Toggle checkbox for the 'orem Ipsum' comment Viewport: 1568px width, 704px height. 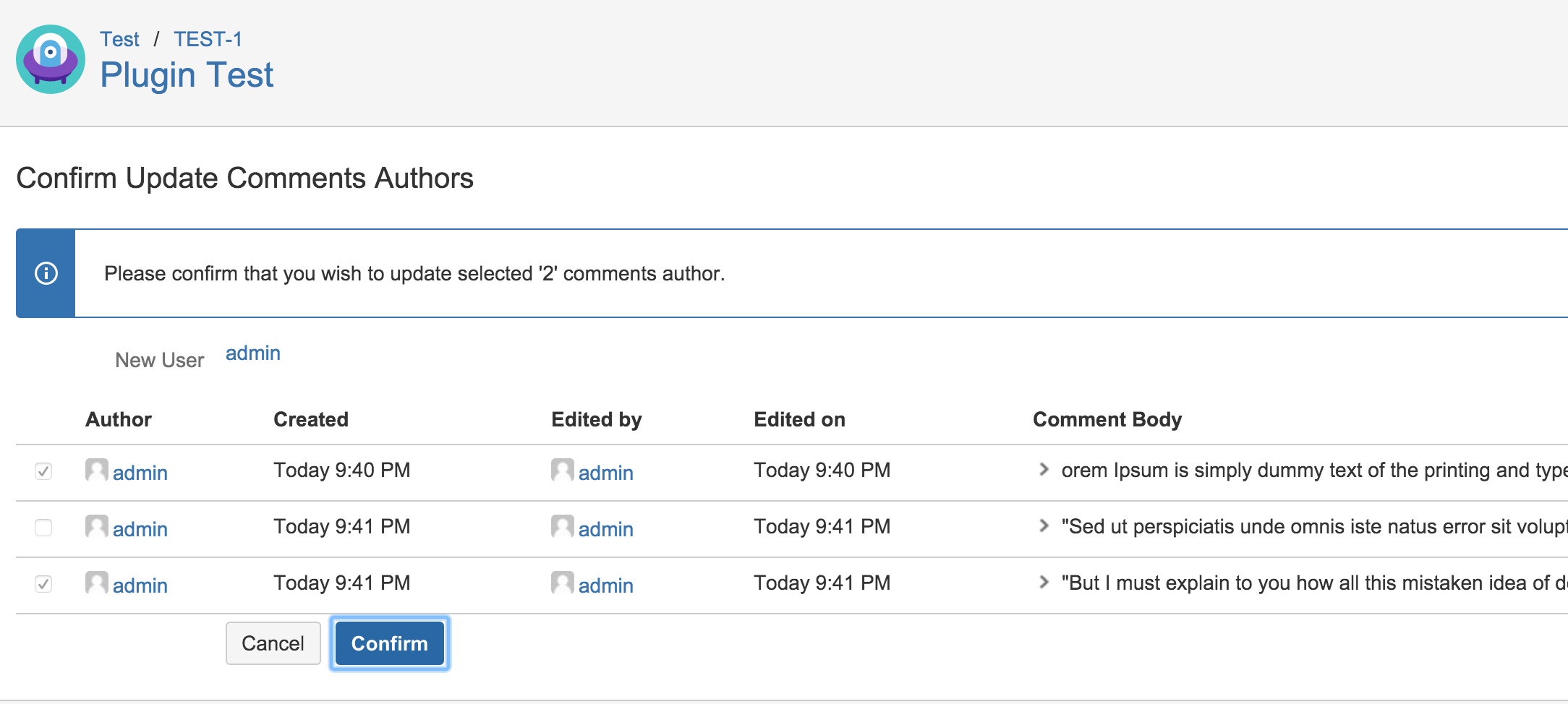(x=43, y=471)
